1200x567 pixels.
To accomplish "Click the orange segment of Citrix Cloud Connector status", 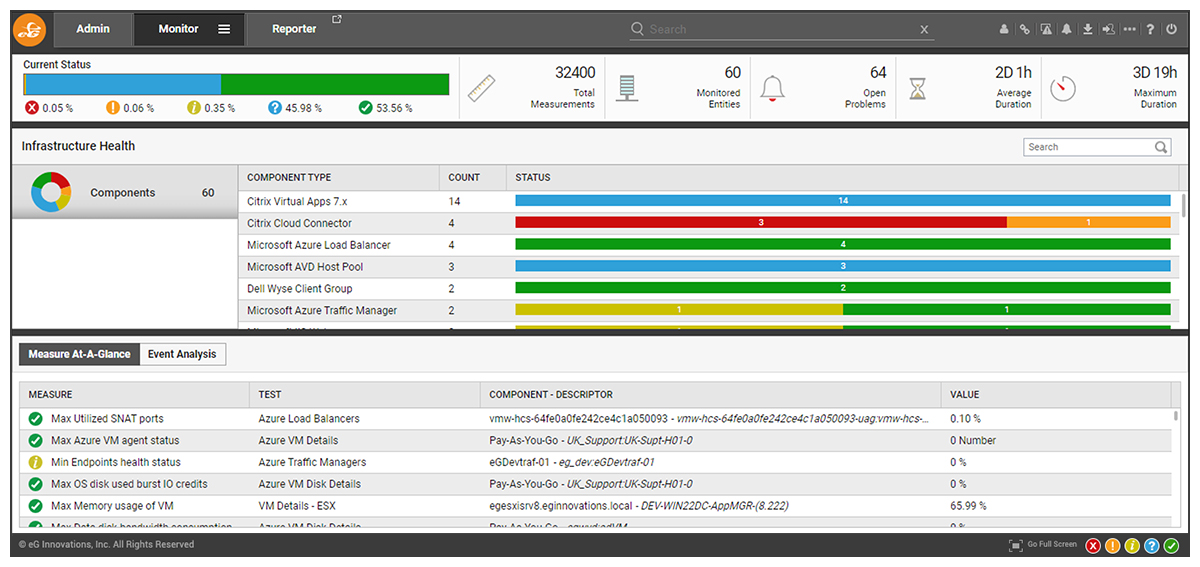I will [1088, 222].
